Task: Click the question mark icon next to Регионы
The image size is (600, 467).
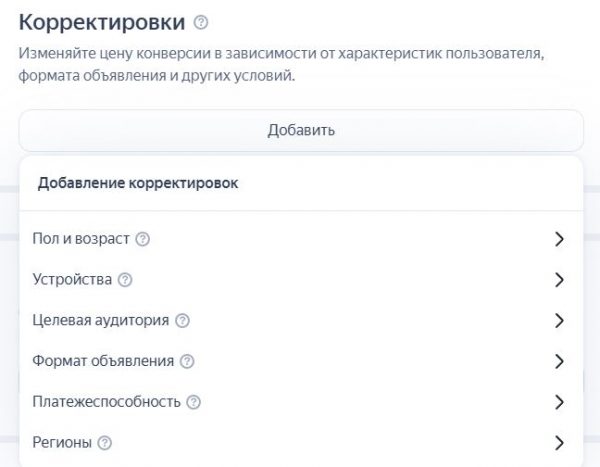Action: tap(105, 442)
